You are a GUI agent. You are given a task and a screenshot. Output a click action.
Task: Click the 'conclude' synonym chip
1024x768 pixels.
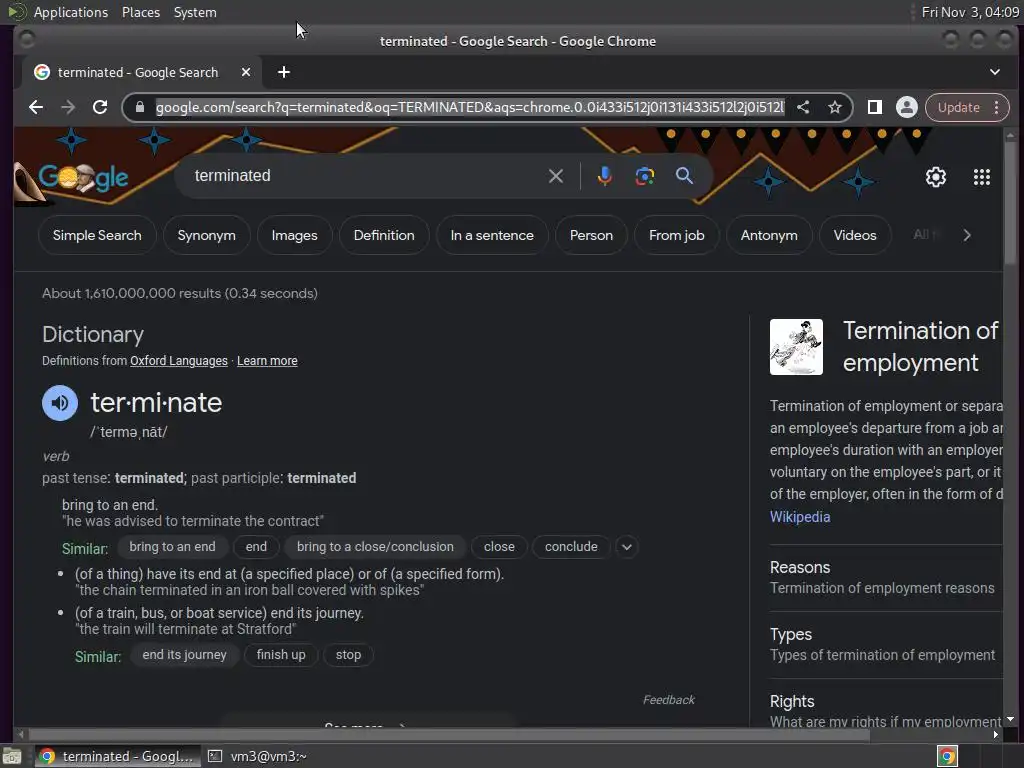click(x=571, y=547)
